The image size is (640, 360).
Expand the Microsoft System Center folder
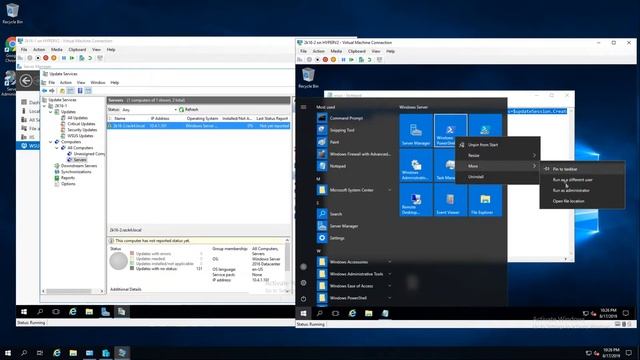(x=353, y=190)
